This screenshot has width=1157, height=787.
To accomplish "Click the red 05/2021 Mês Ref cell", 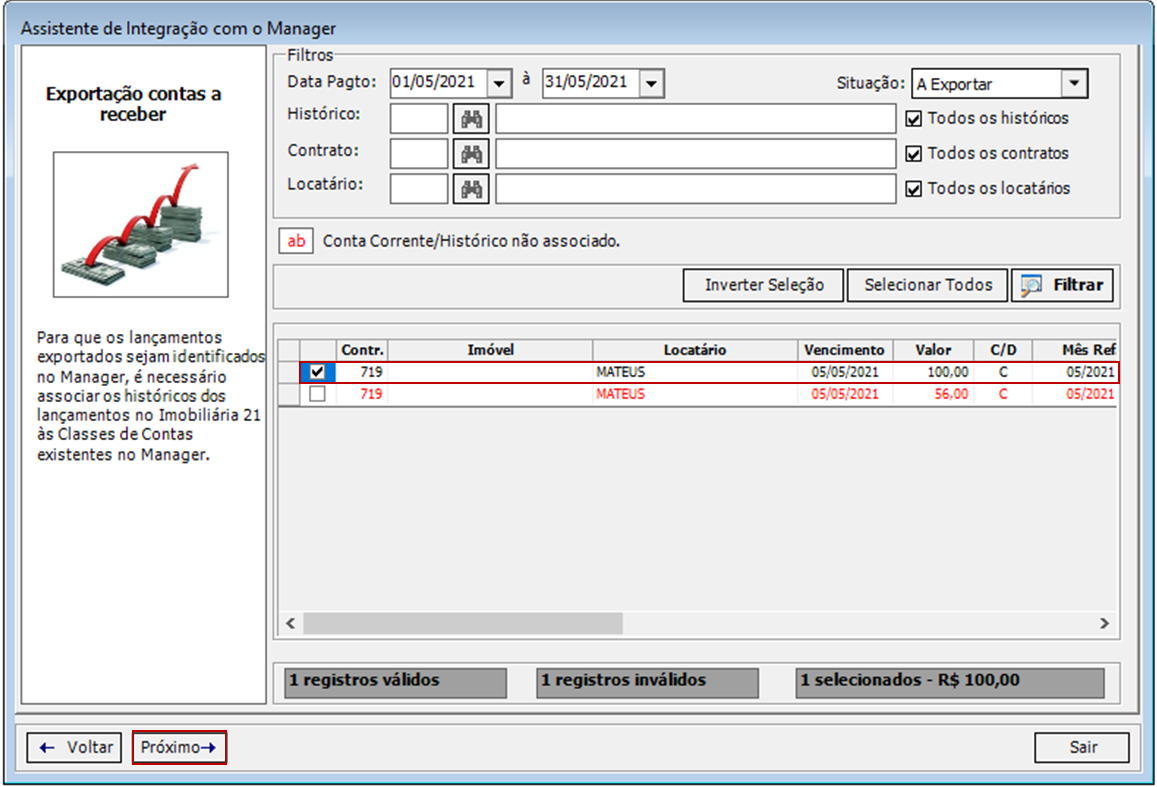I will pos(1075,395).
